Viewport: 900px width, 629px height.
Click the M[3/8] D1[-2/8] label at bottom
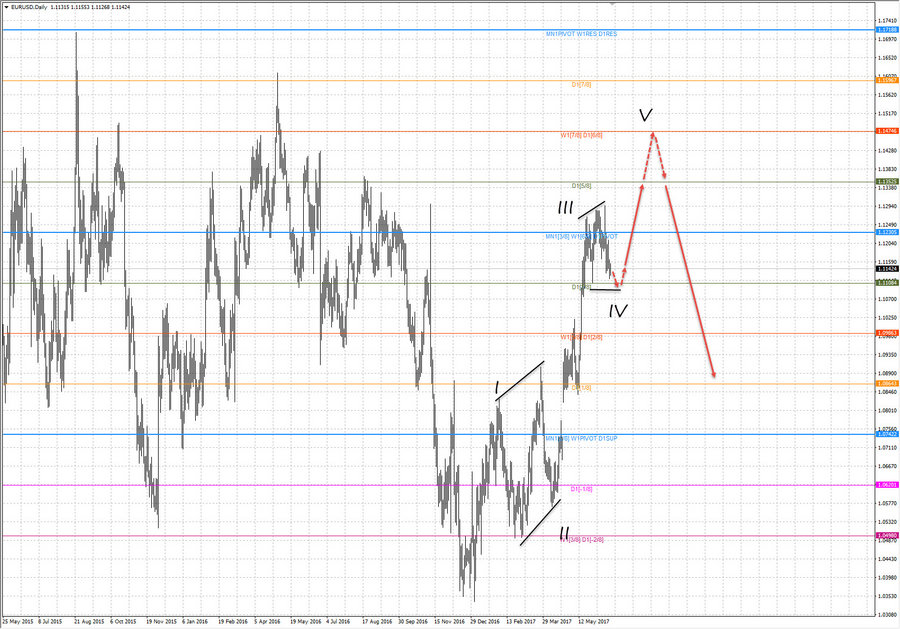click(580, 540)
